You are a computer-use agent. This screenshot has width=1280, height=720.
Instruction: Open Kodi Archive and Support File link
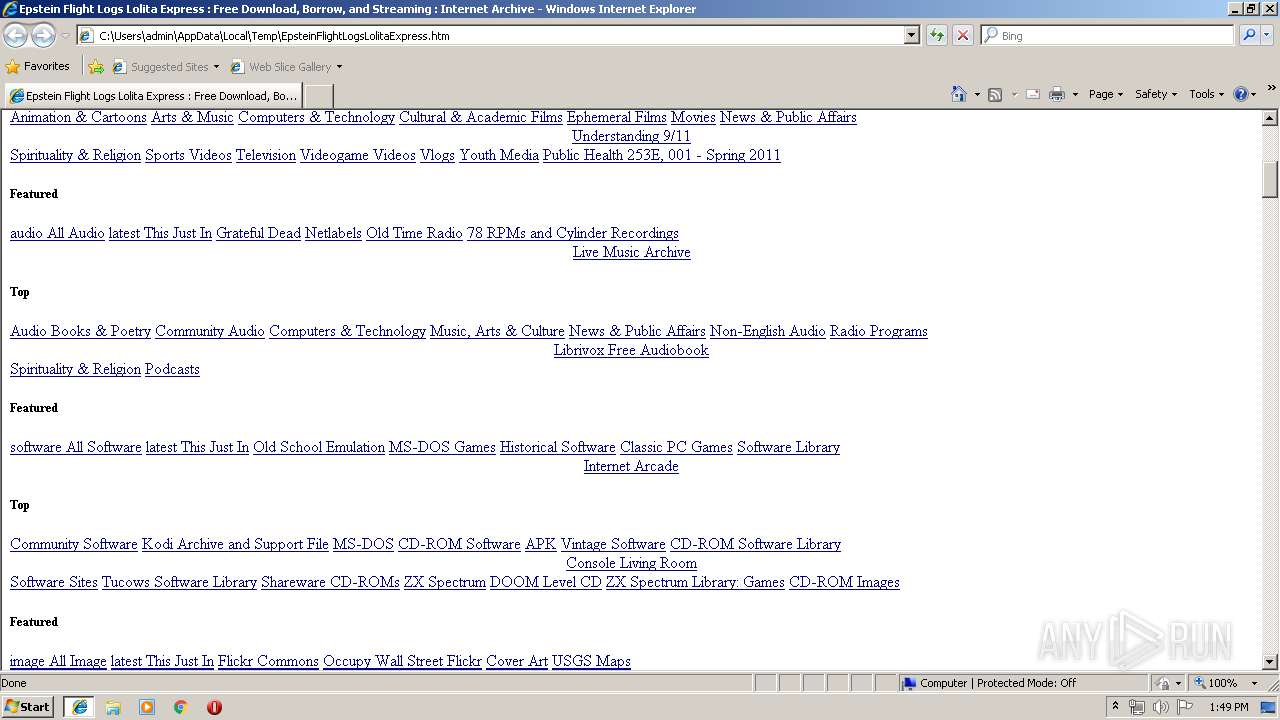235,544
